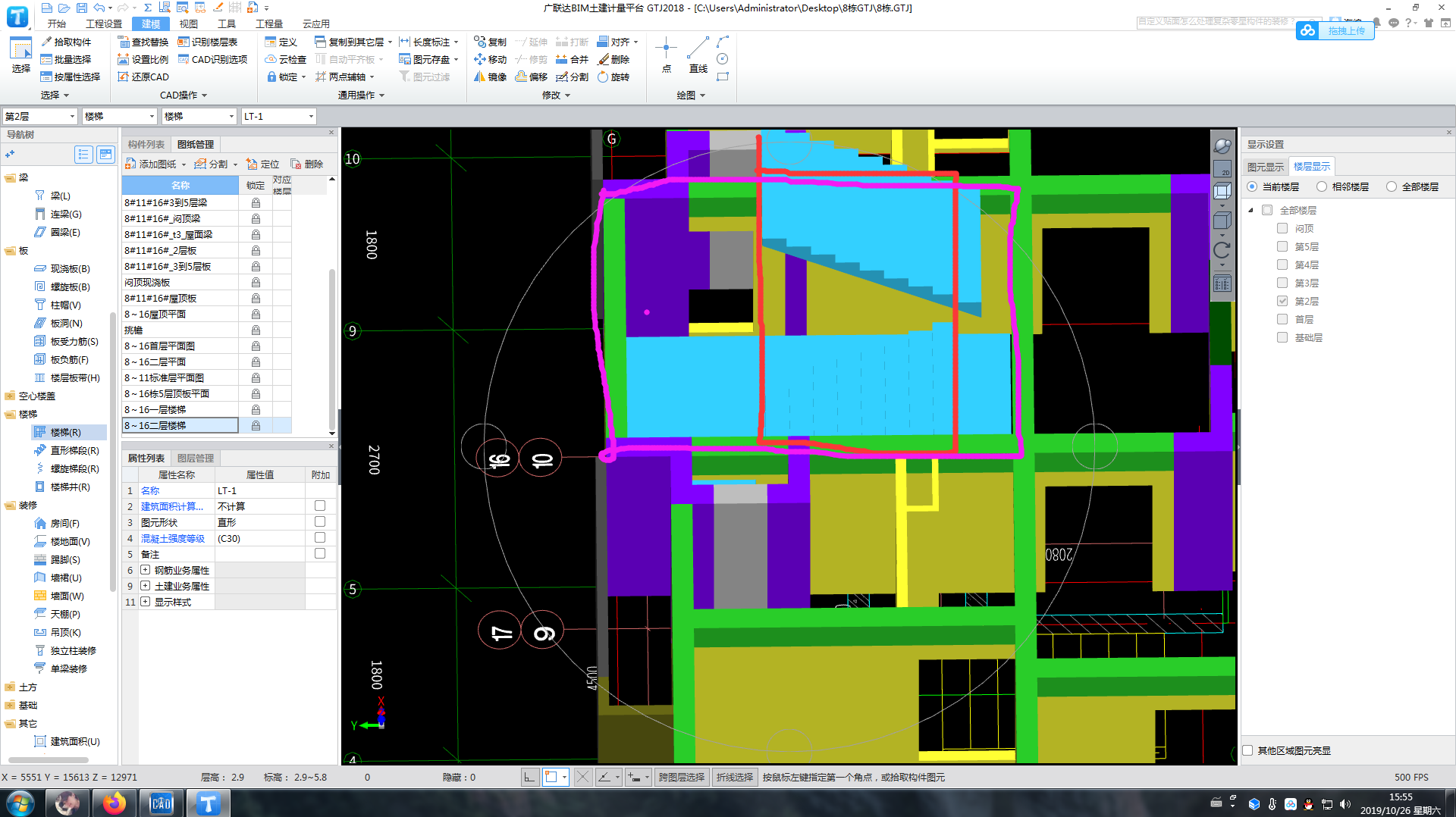Open 查找替换 find and replace
The height and width of the screenshot is (817, 1456).
tap(143, 42)
